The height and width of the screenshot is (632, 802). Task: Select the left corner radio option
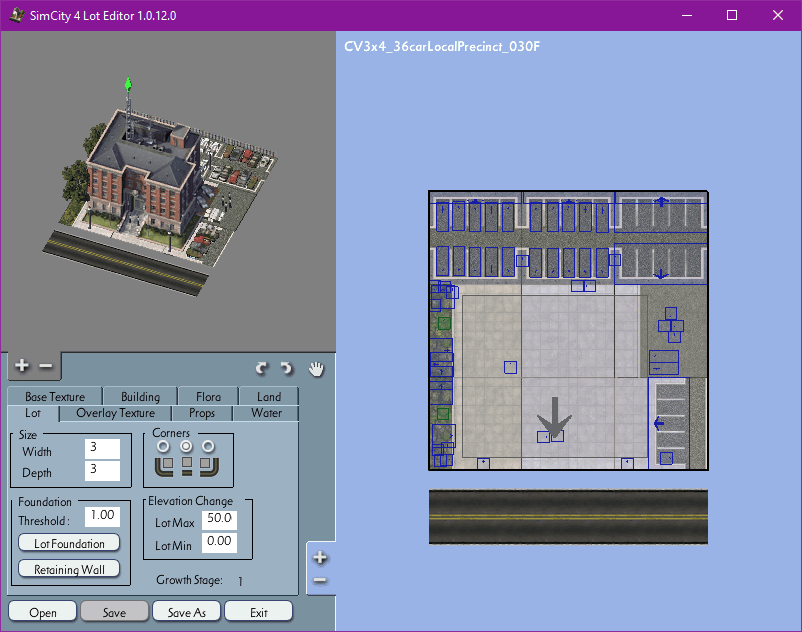pyautogui.click(x=163, y=446)
